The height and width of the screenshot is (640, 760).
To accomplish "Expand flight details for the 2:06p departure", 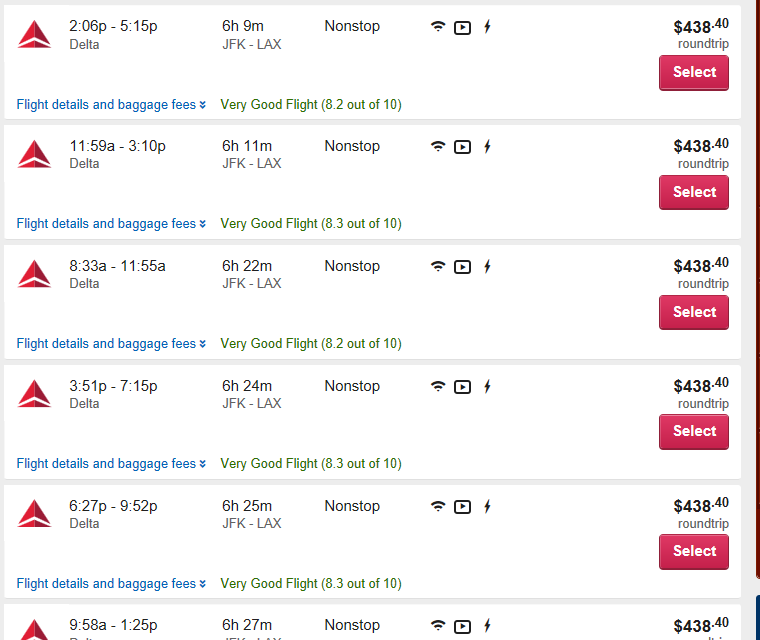I will coord(111,105).
